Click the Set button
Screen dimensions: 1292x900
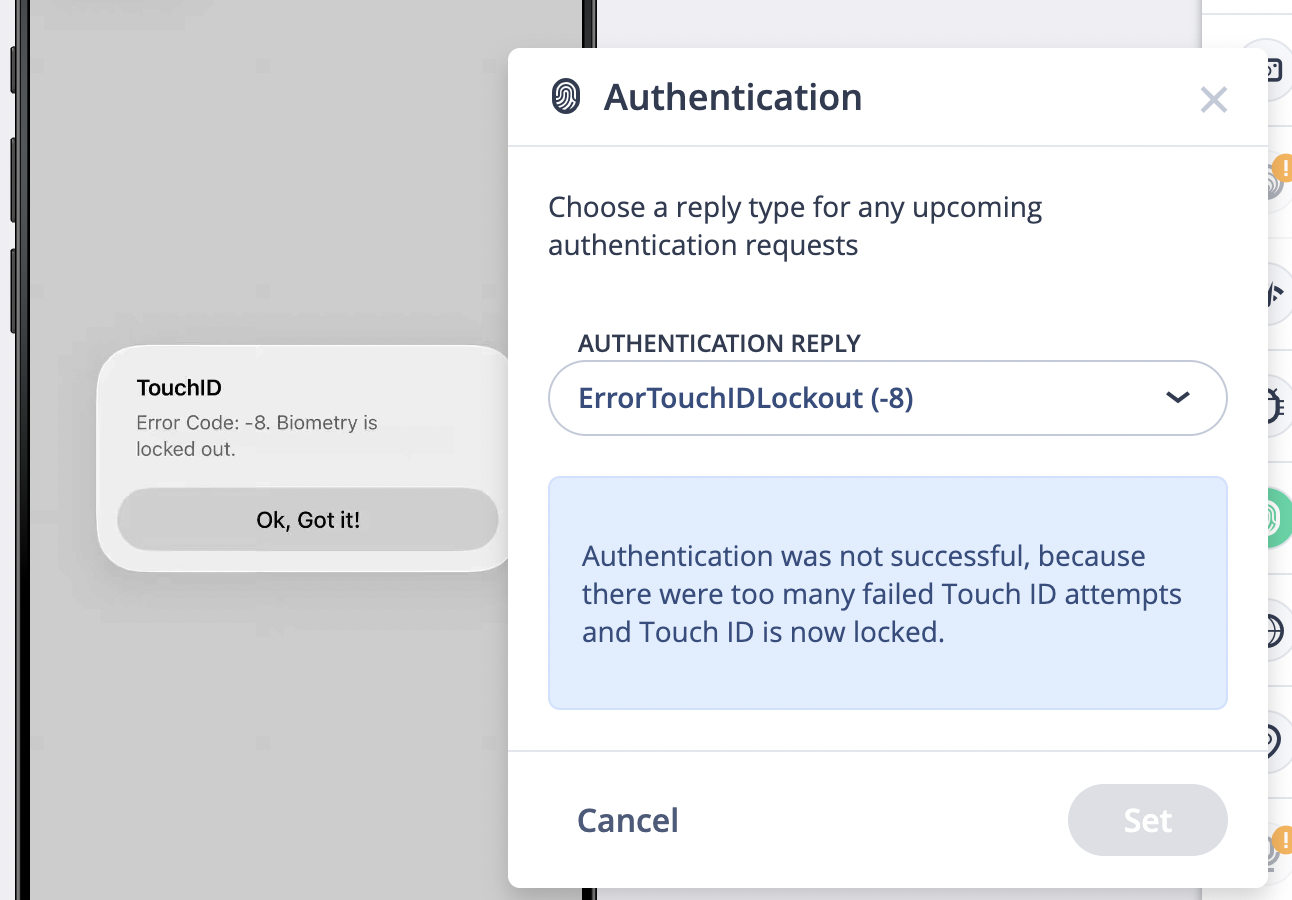tap(1147, 820)
